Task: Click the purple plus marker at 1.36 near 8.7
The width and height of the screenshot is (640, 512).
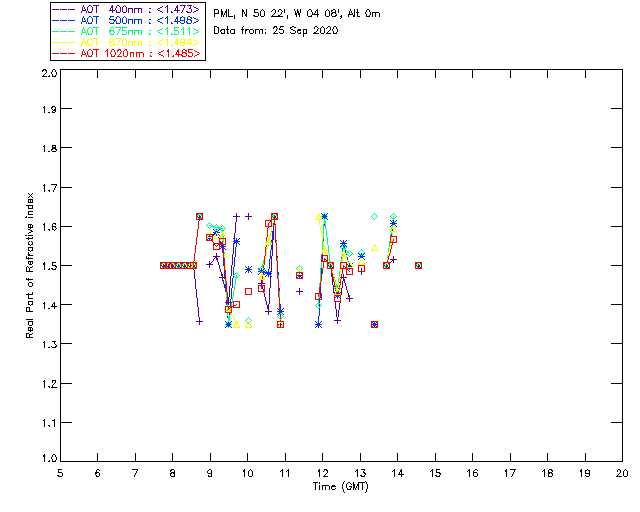Action: click(199, 322)
